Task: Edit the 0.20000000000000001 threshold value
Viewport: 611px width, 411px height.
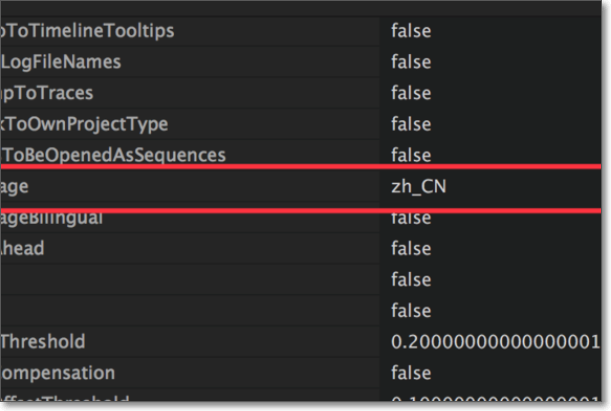Action: [495, 342]
